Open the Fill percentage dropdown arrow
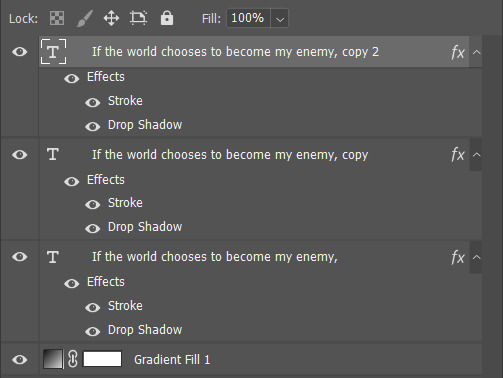 [280, 19]
